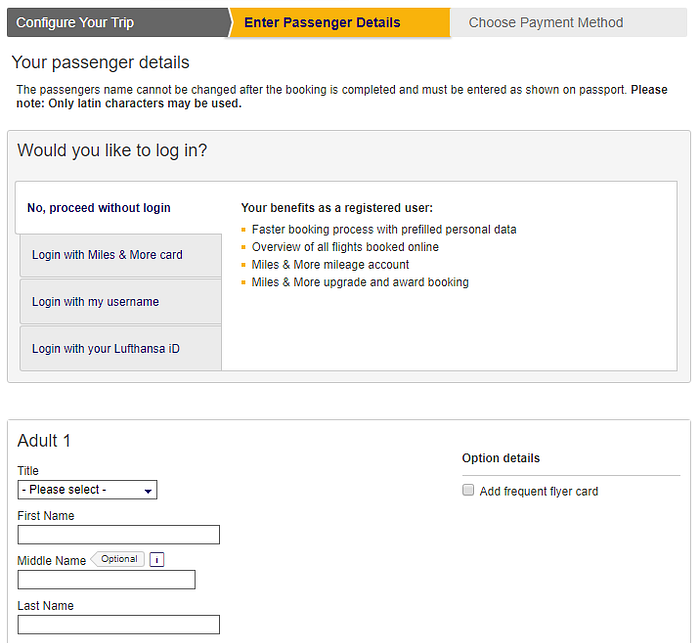
Task: Click the 'Your benefits as a registered user' text
Action: point(337,208)
